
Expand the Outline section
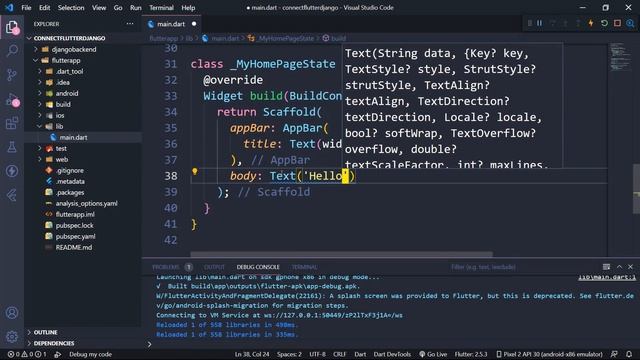(x=45, y=332)
